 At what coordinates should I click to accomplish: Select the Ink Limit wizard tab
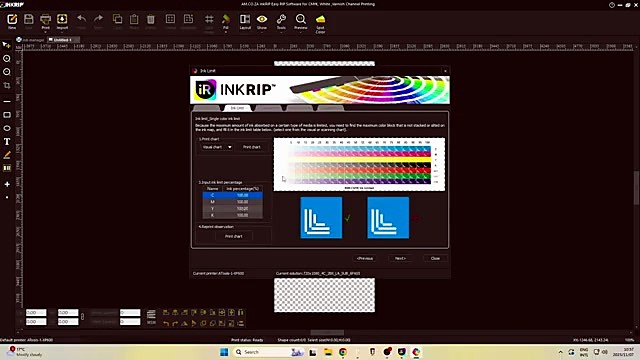(x=238, y=108)
